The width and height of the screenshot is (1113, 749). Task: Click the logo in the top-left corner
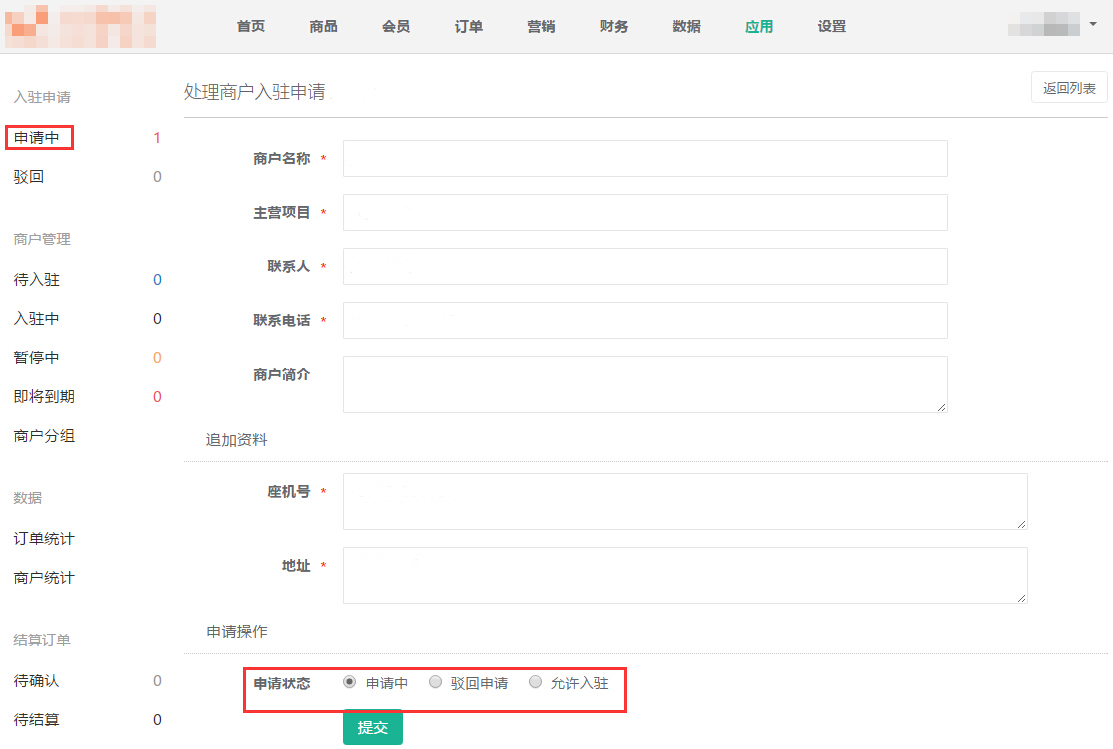(80, 27)
